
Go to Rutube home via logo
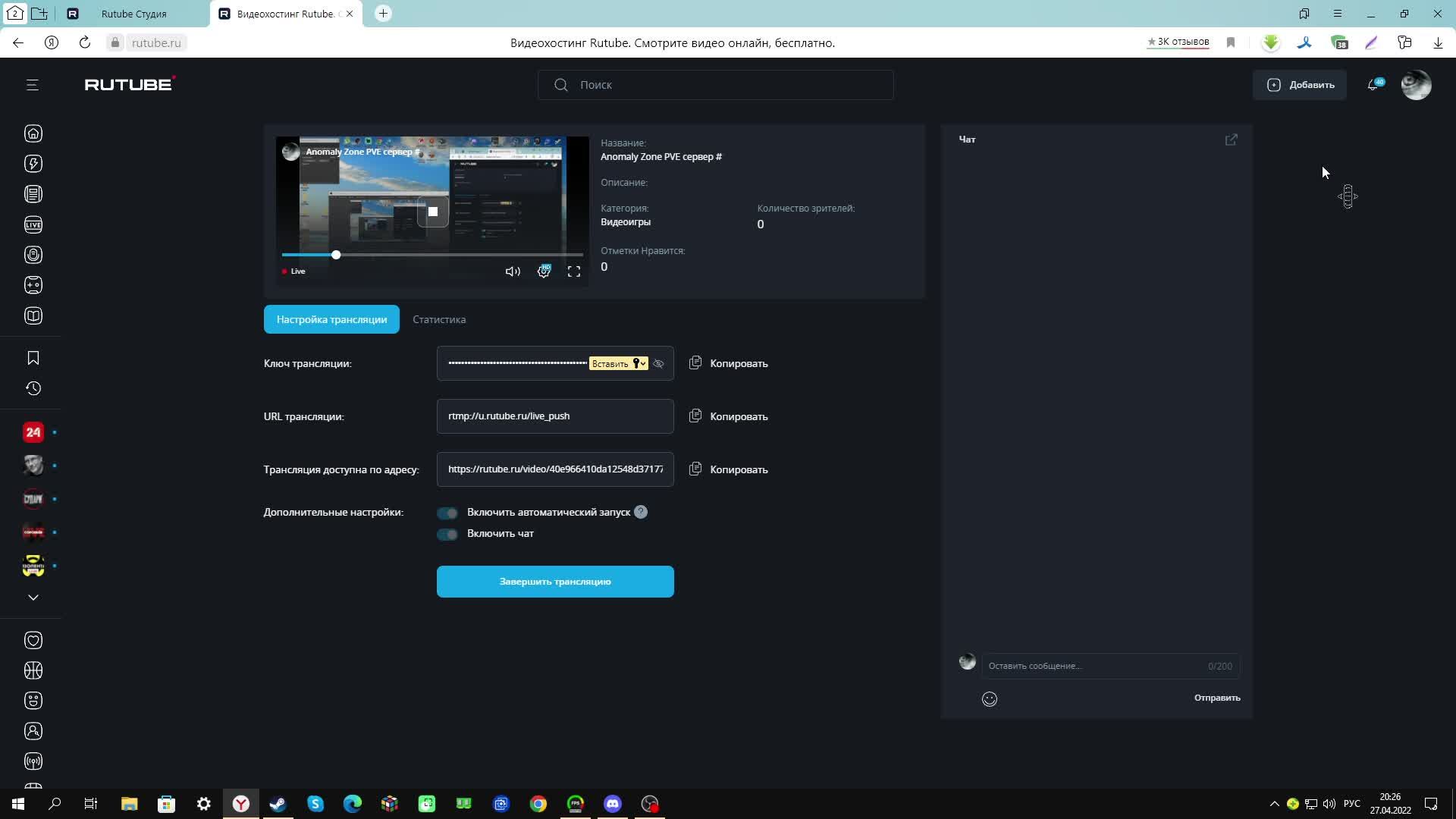(130, 84)
